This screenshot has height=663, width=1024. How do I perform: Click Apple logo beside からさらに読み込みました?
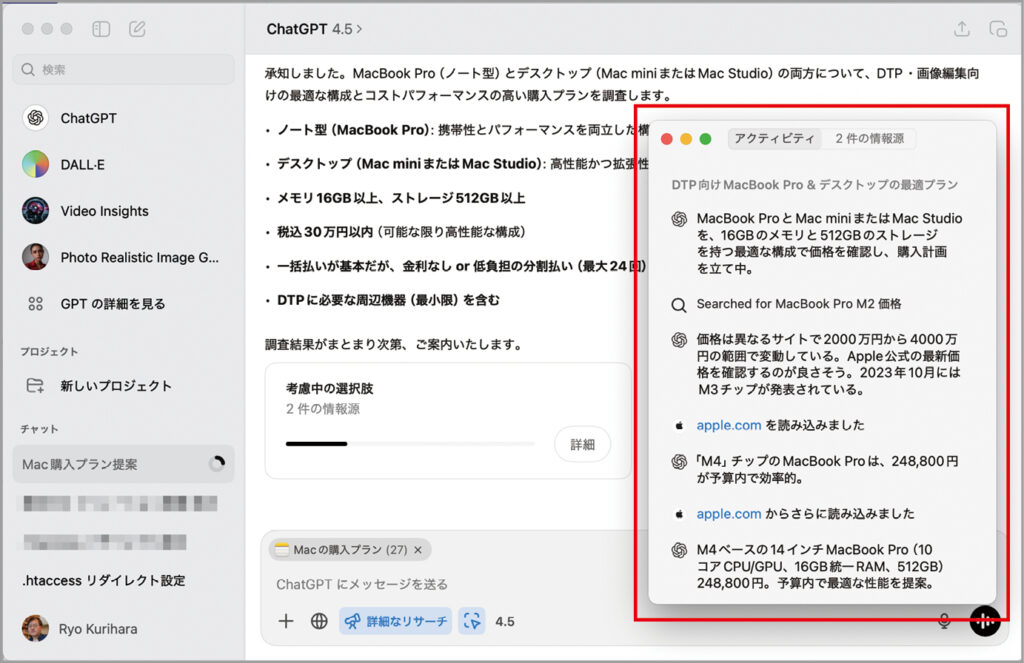(679, 514)
